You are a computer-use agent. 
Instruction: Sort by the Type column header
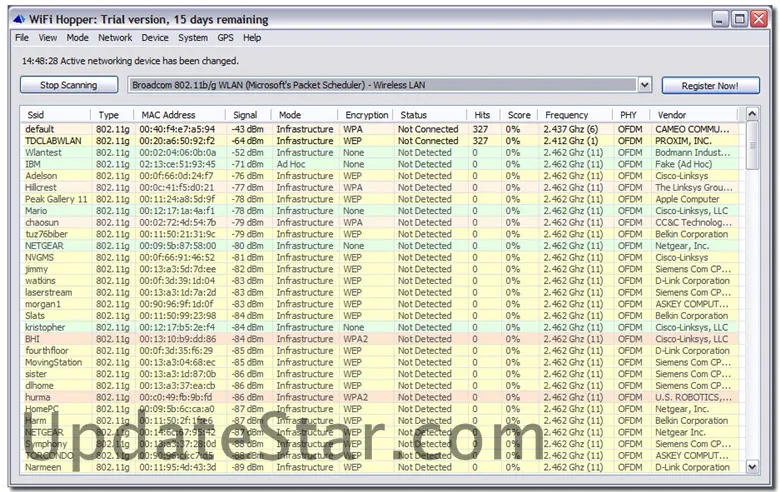[x=112, y=115]
